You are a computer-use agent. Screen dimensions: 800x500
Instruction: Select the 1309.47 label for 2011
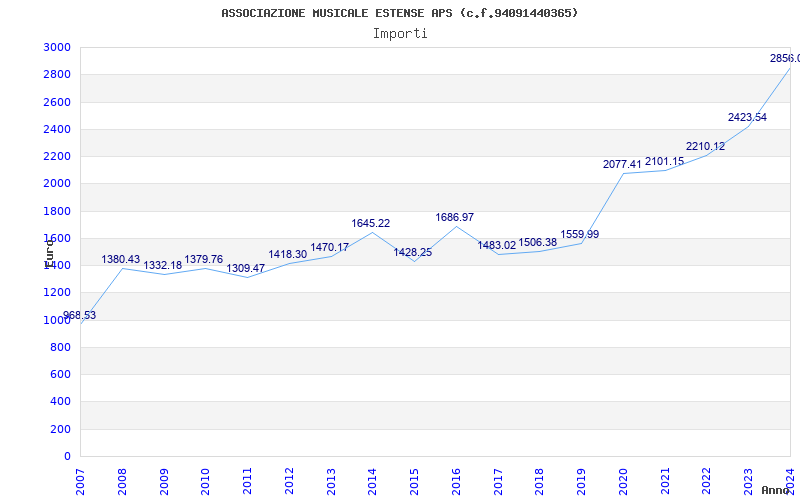pos(245,268)
